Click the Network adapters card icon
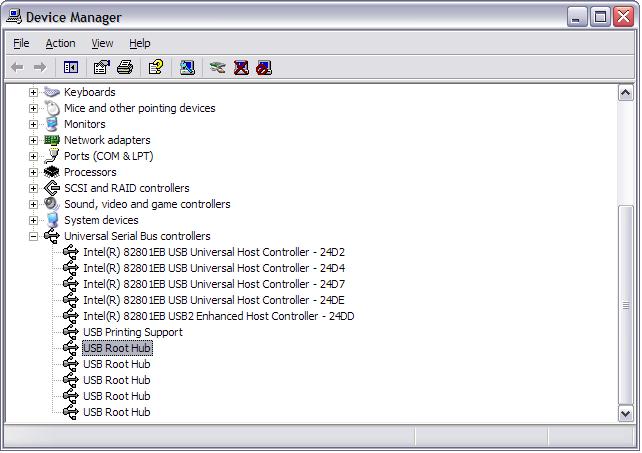 pyautogui.click(x=52, y=140)
